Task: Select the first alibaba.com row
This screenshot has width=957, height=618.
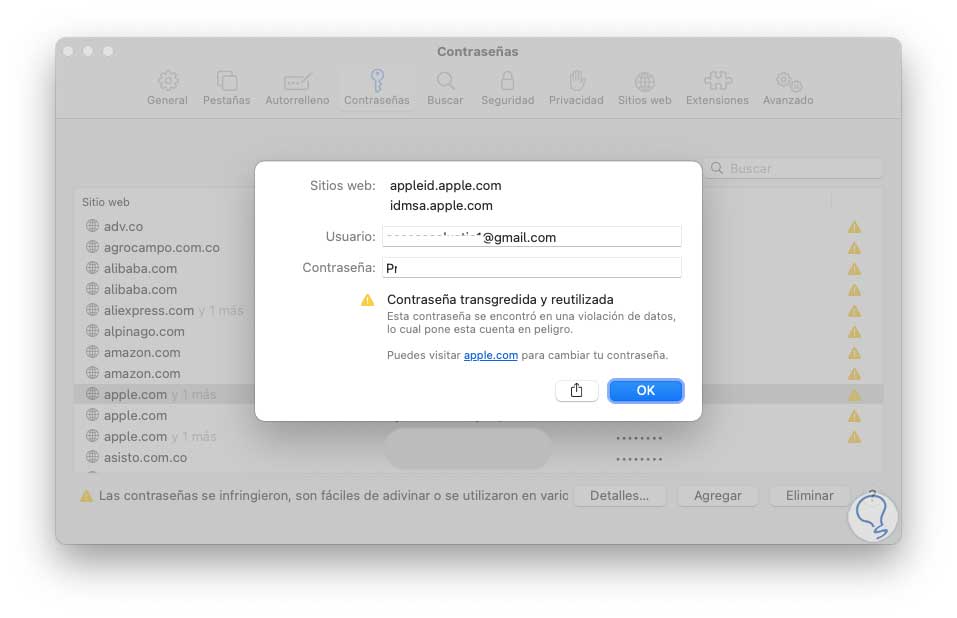Action: tap(478, 268)
